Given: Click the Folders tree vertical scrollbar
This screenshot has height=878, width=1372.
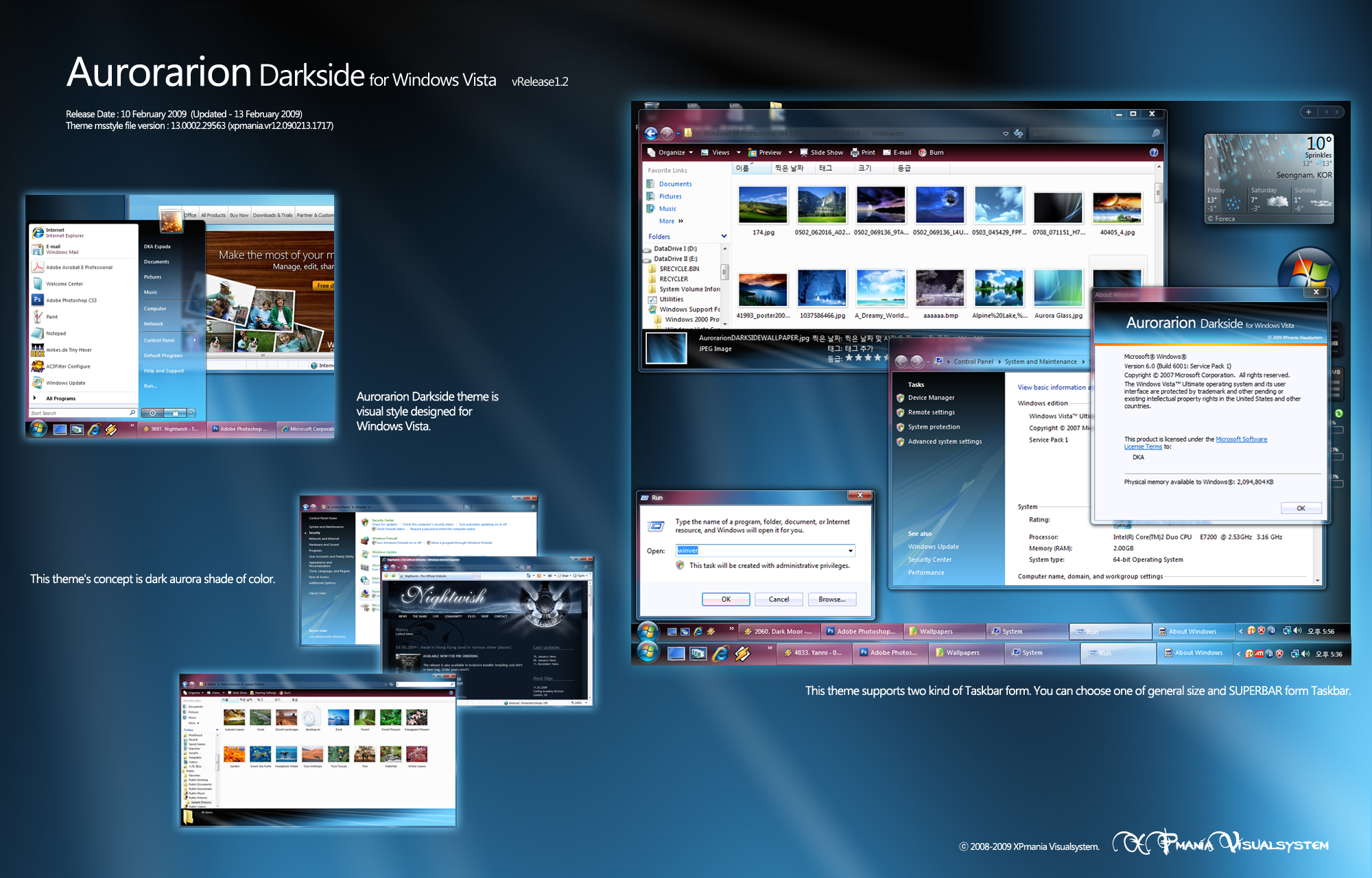Looking at the screenshot, I should 724,285.
